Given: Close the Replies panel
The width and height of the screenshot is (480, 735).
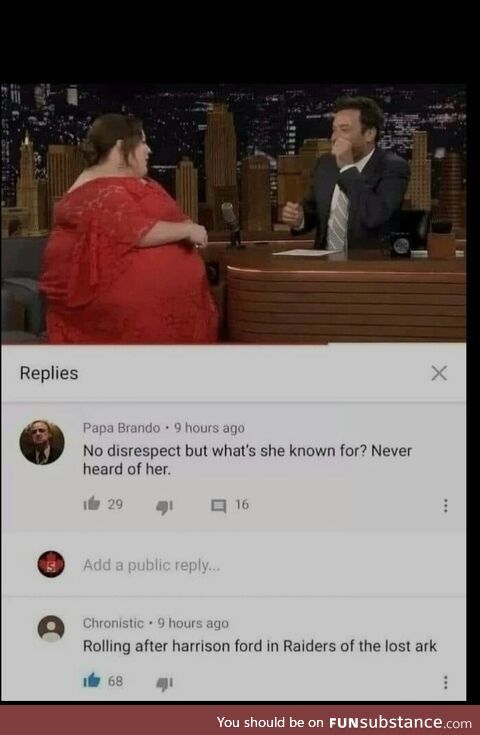Looking at the screenshot, I should pyautogui.click(x=439, y=373).
